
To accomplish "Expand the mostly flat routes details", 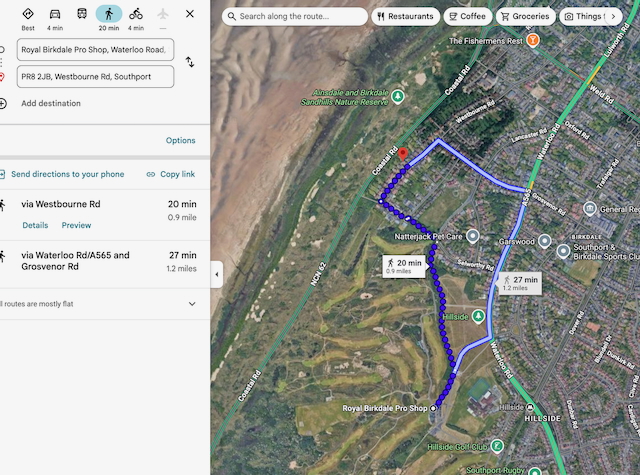I will click(192, 303).
